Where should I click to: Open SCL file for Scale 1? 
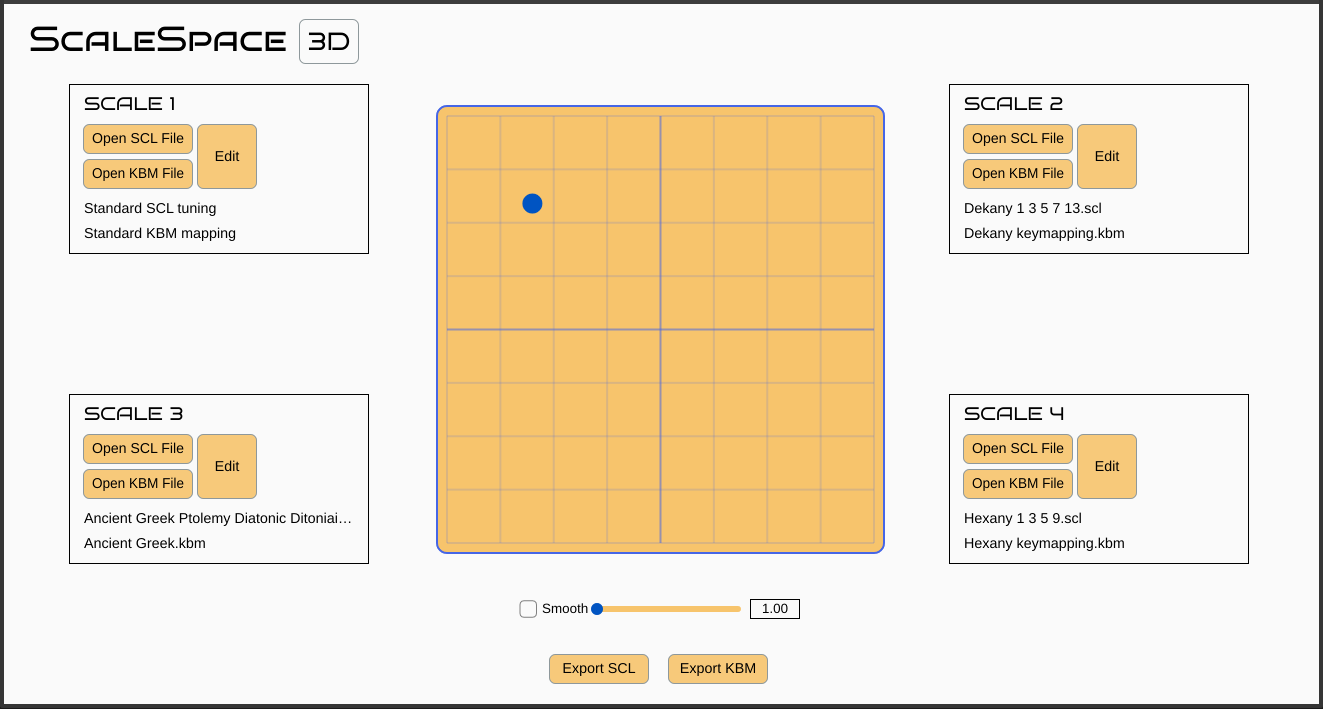pos(138,139)
